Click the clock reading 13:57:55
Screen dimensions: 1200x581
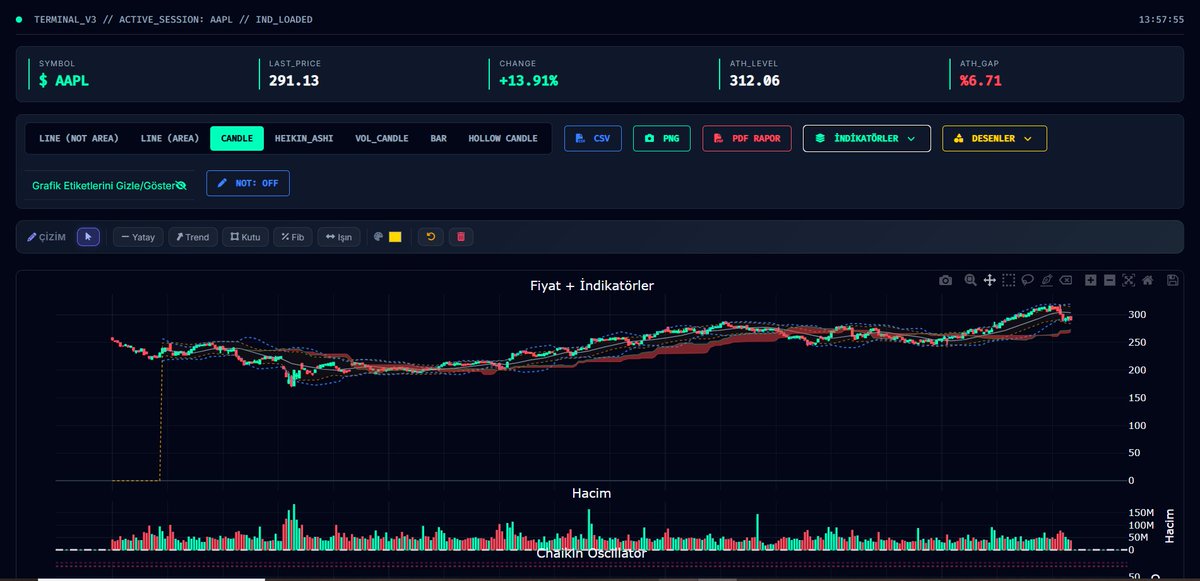pos(1161,19)
